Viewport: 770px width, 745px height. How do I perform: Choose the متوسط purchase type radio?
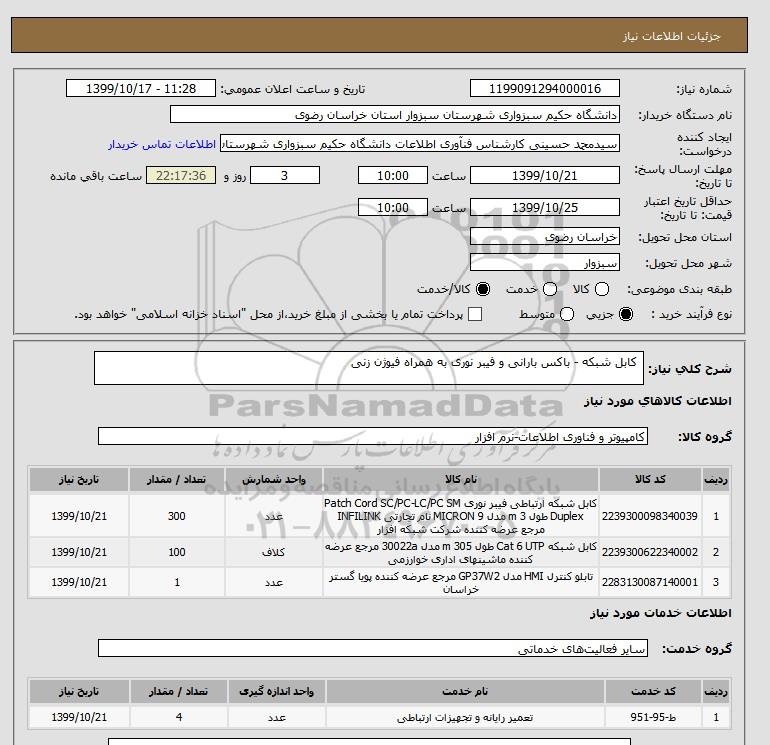coord(567,314)
